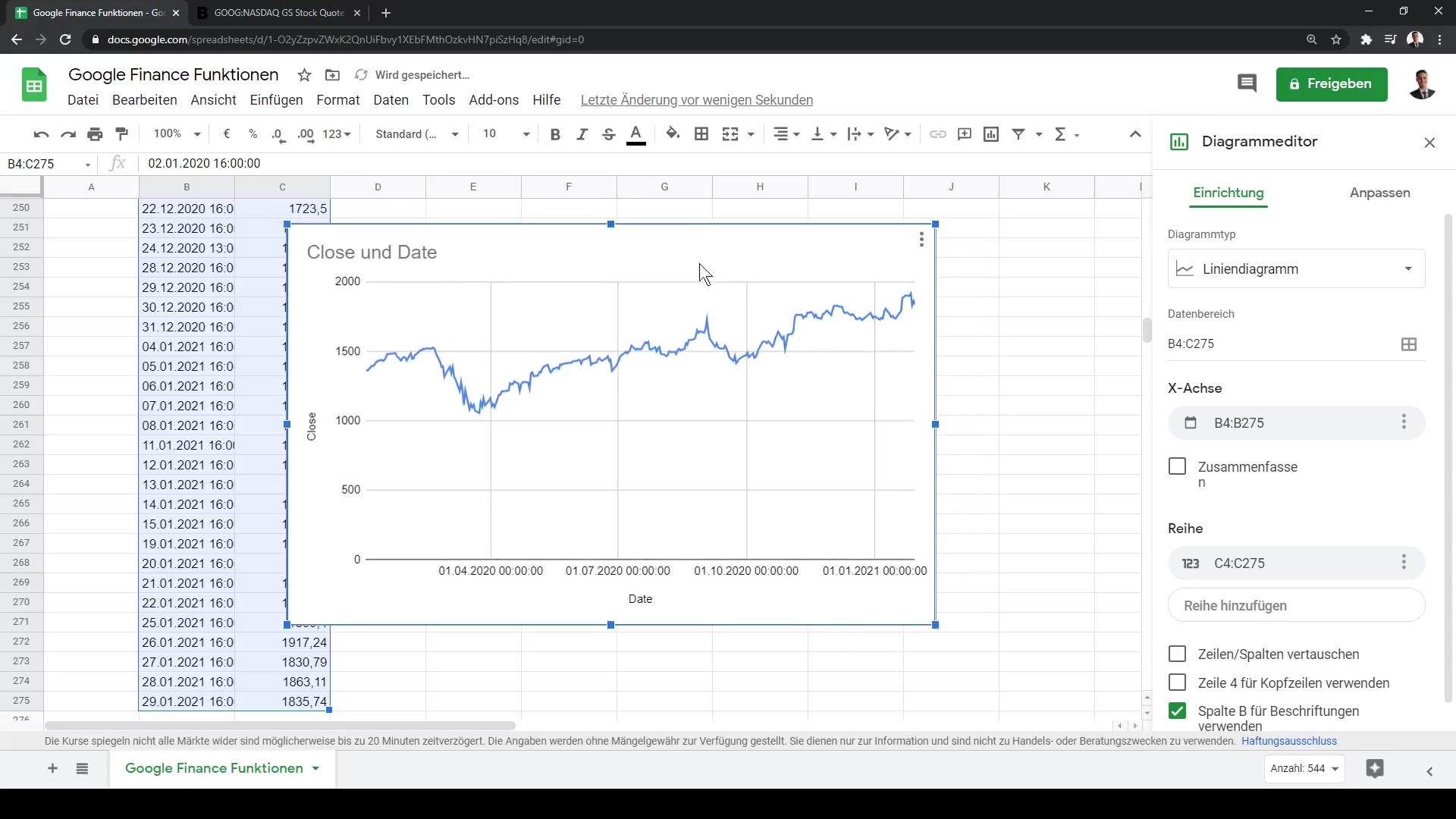Click the fill color bucket icon
1456x819 pixels.
point(673,134)
